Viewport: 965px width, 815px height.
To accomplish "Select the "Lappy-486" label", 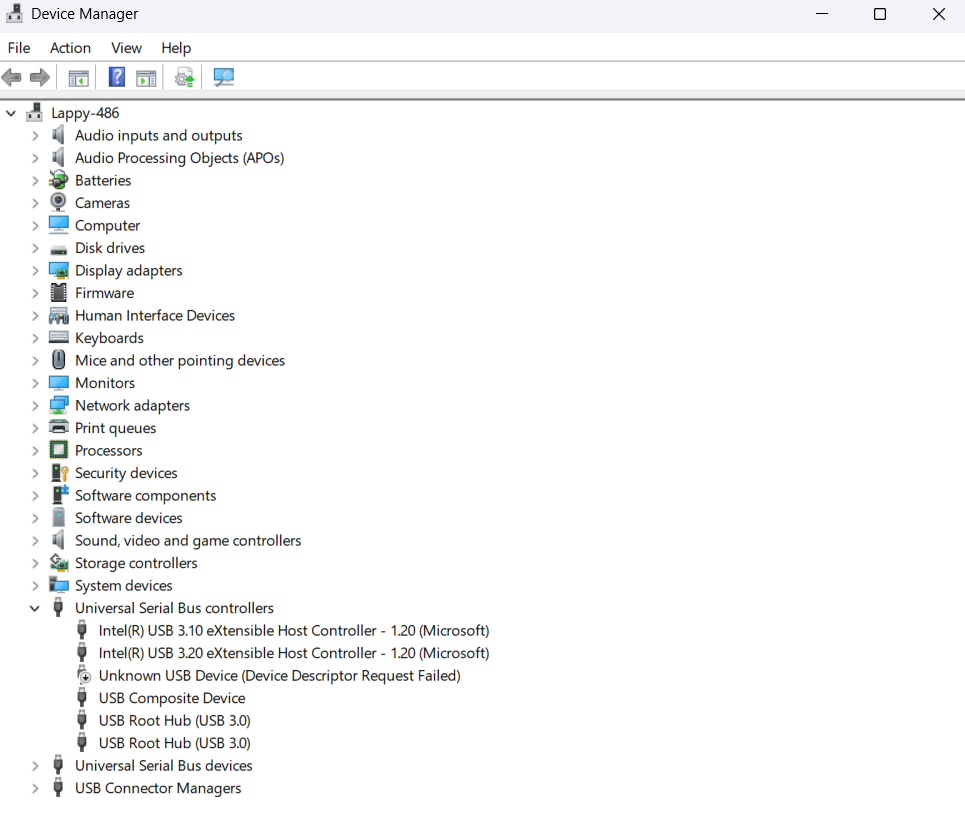I will click(85, 113).
